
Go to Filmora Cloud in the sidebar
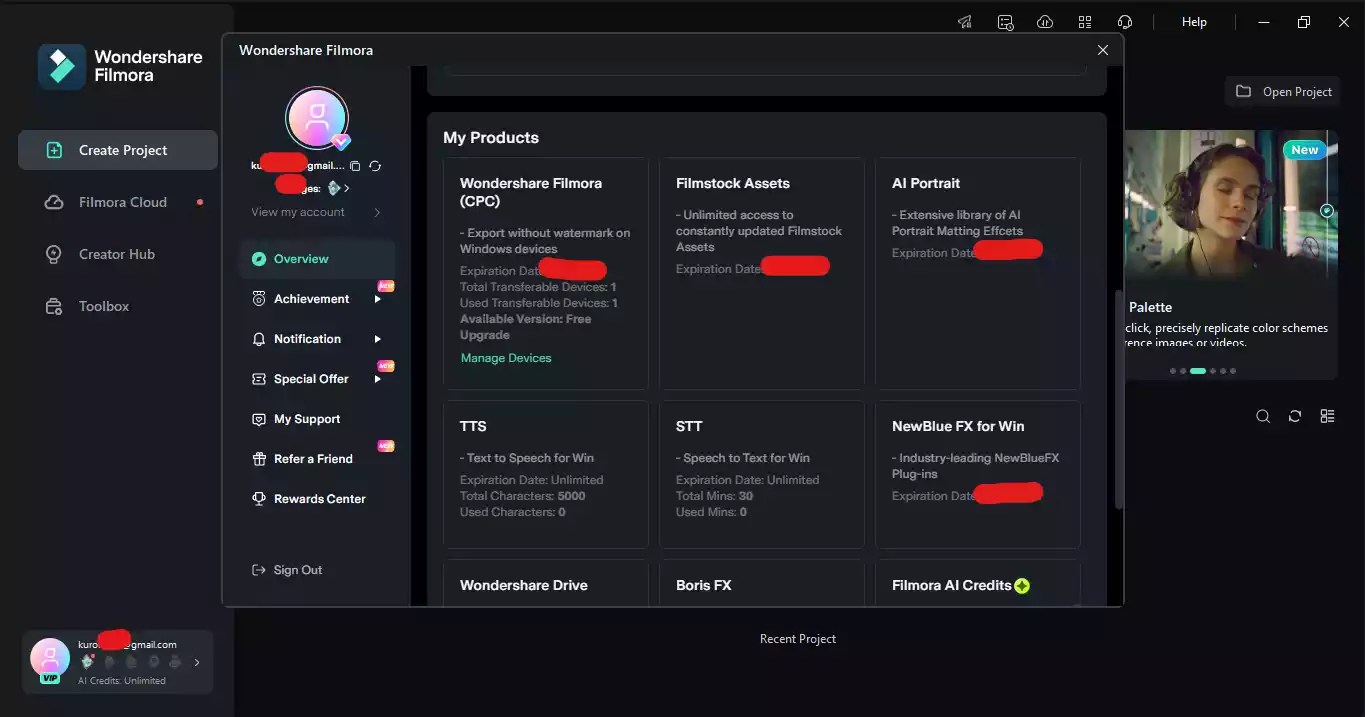click(x=118, y=202)
